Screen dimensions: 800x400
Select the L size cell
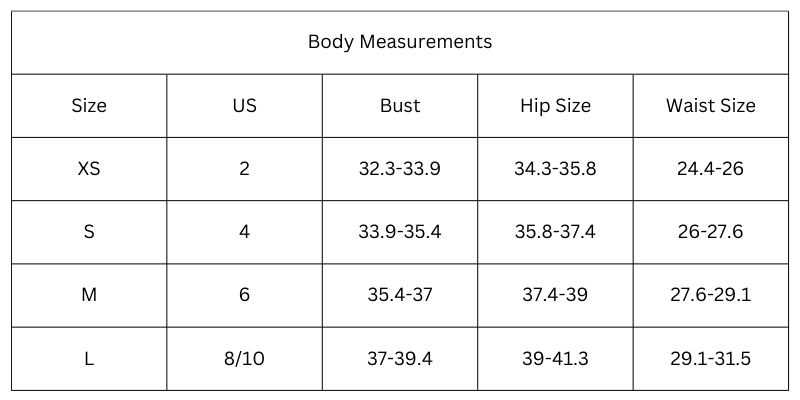point(89,358)
